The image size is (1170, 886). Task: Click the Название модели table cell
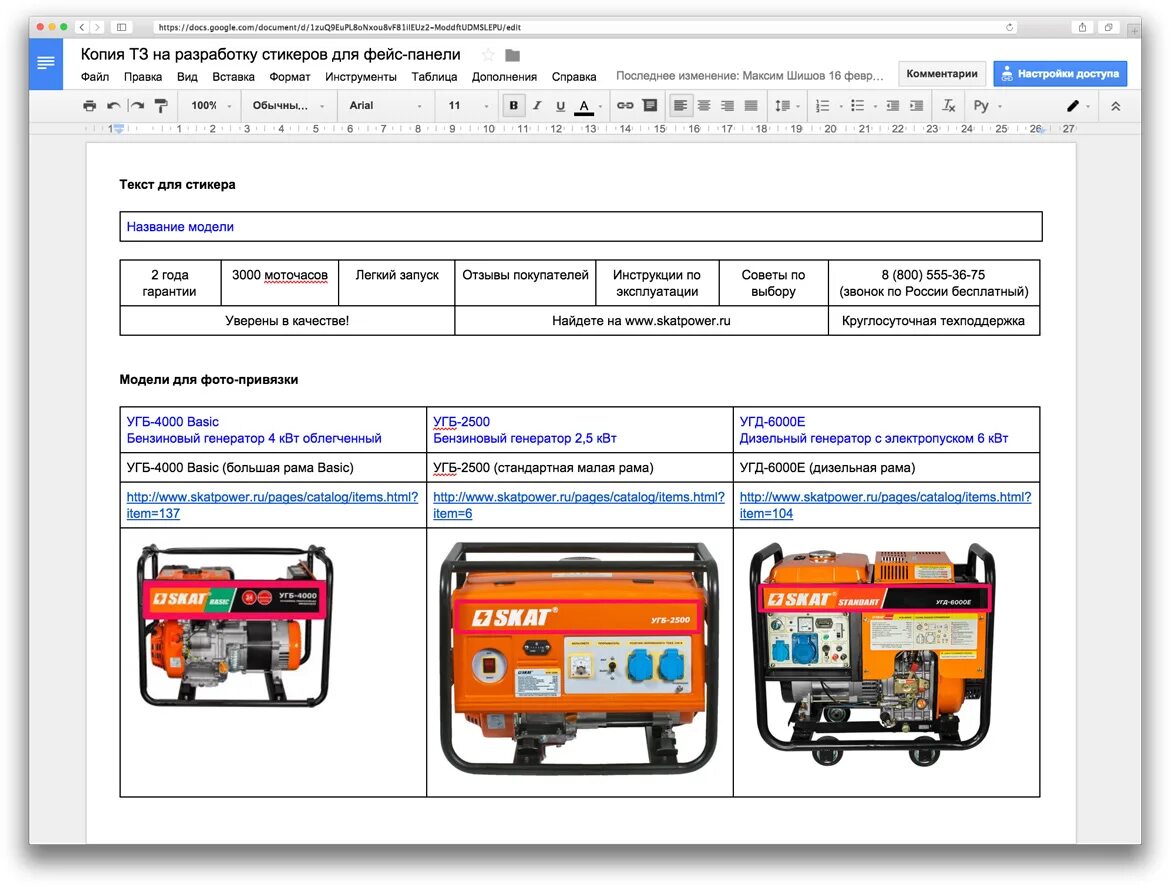(581, 226)
